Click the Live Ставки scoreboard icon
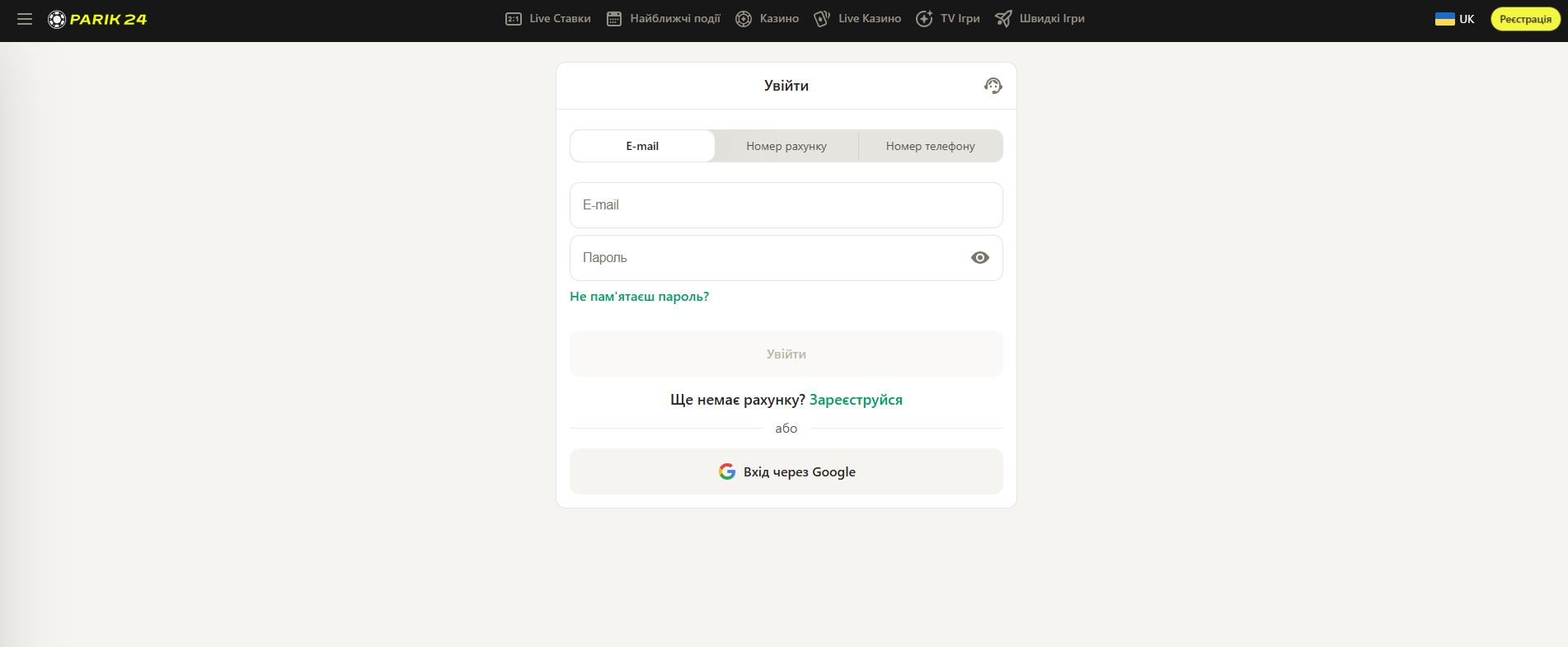The height and width of the screenshot is (647, 1568). 513,19
